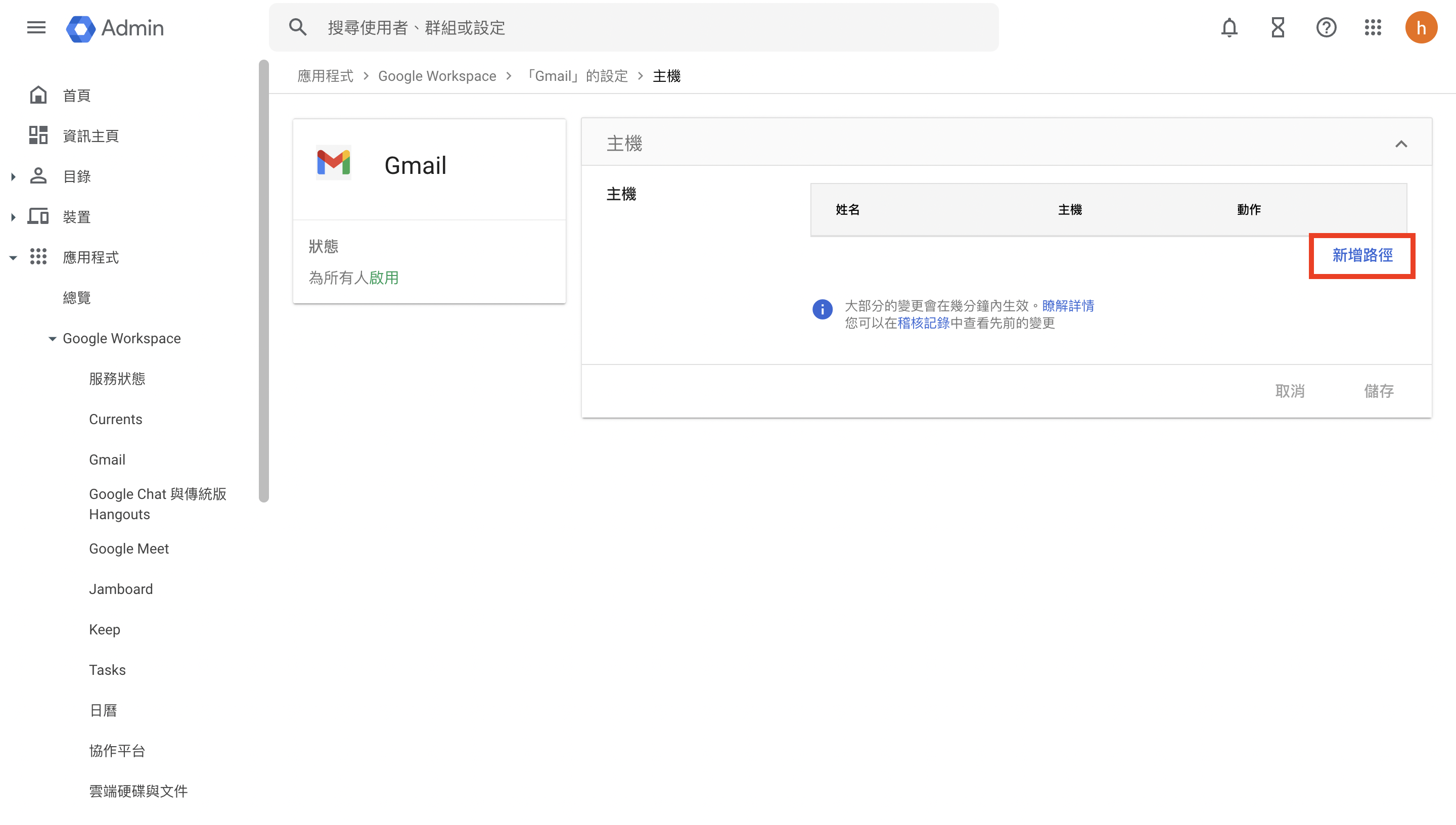Viewport: 1456px width, 825px height.
Task: Open Tasks in the sidebar
Action: tap(107, 670)
